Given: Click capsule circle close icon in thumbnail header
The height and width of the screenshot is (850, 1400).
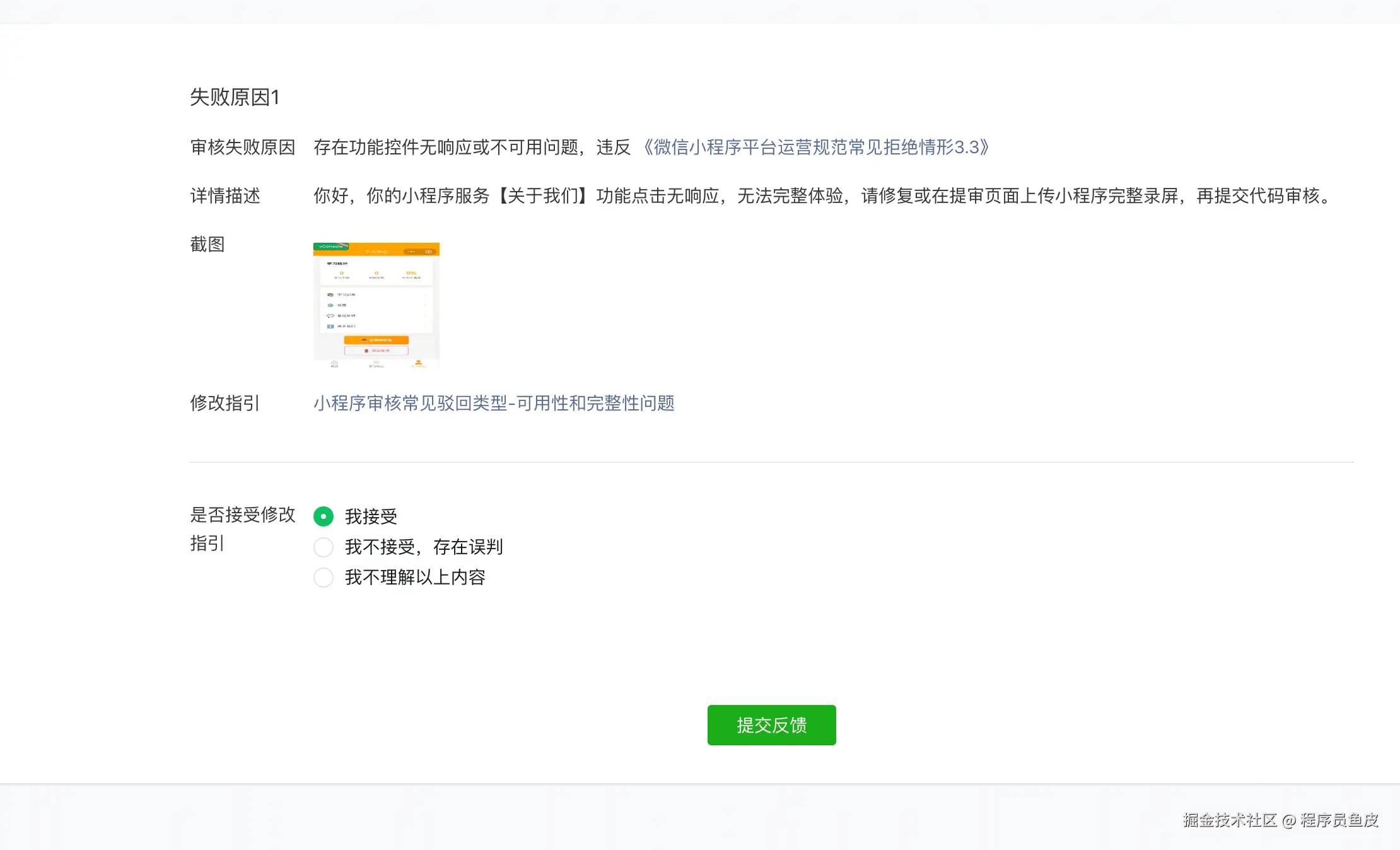Looking at the screenshot, I should [429, 252].
